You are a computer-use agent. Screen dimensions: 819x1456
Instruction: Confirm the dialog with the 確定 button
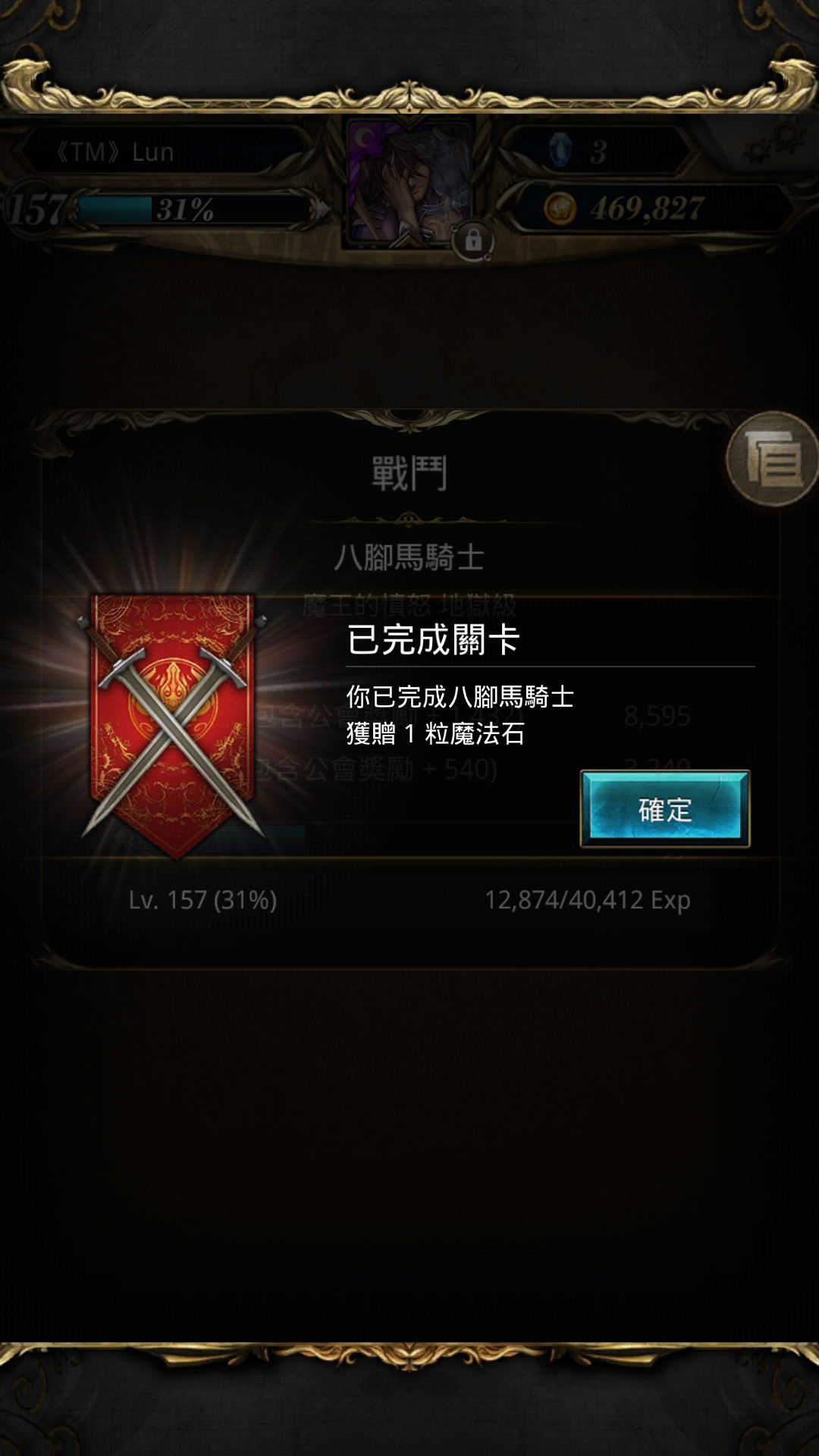coord(665,808)
